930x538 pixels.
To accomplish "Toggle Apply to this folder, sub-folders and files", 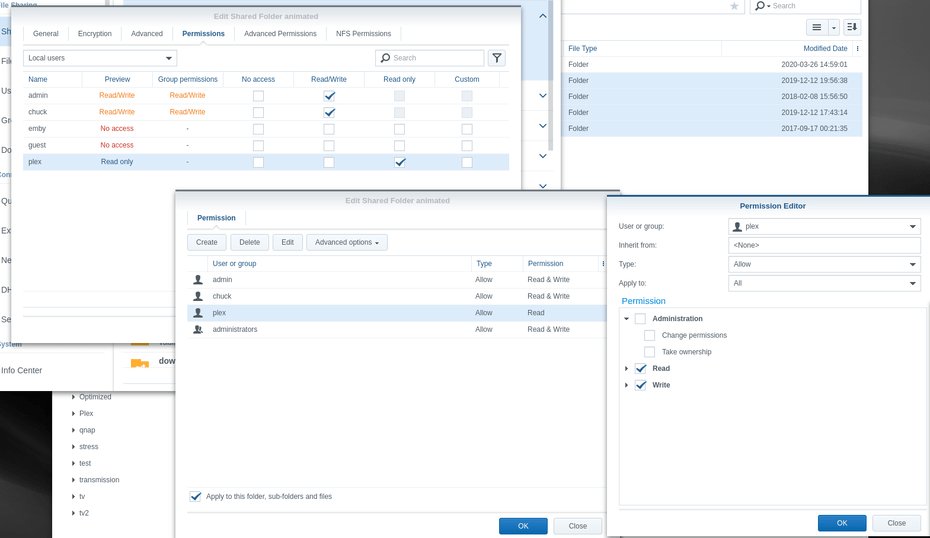I will [x=195, y=496].
